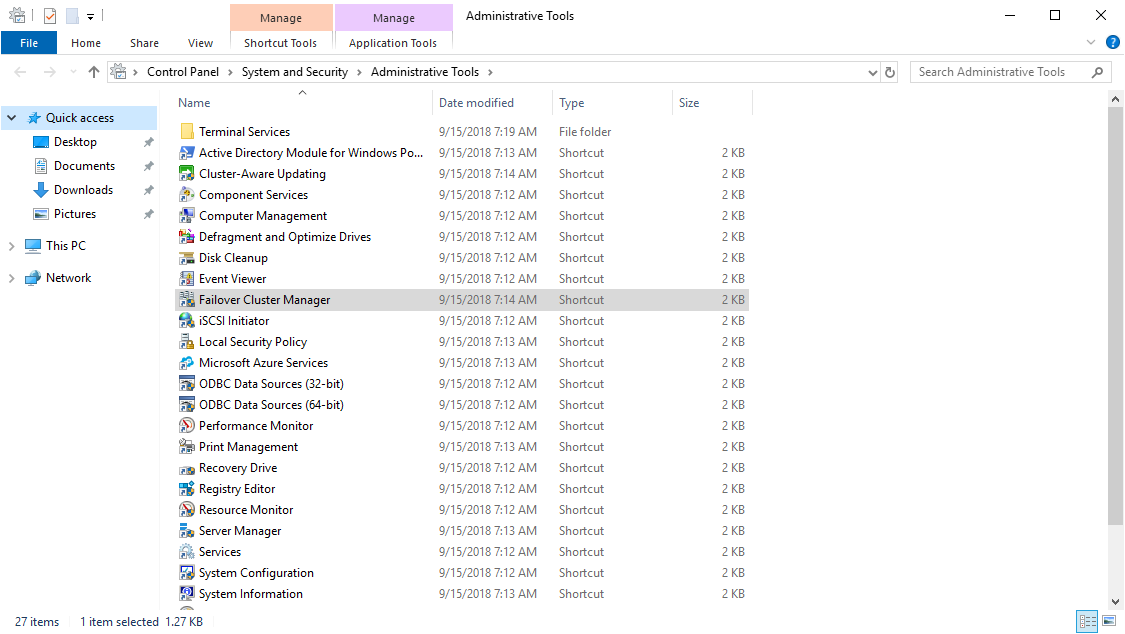Screen dimensions: 1125x634
Task: Open Desktop in Quick access
Action: coord(75,142)
